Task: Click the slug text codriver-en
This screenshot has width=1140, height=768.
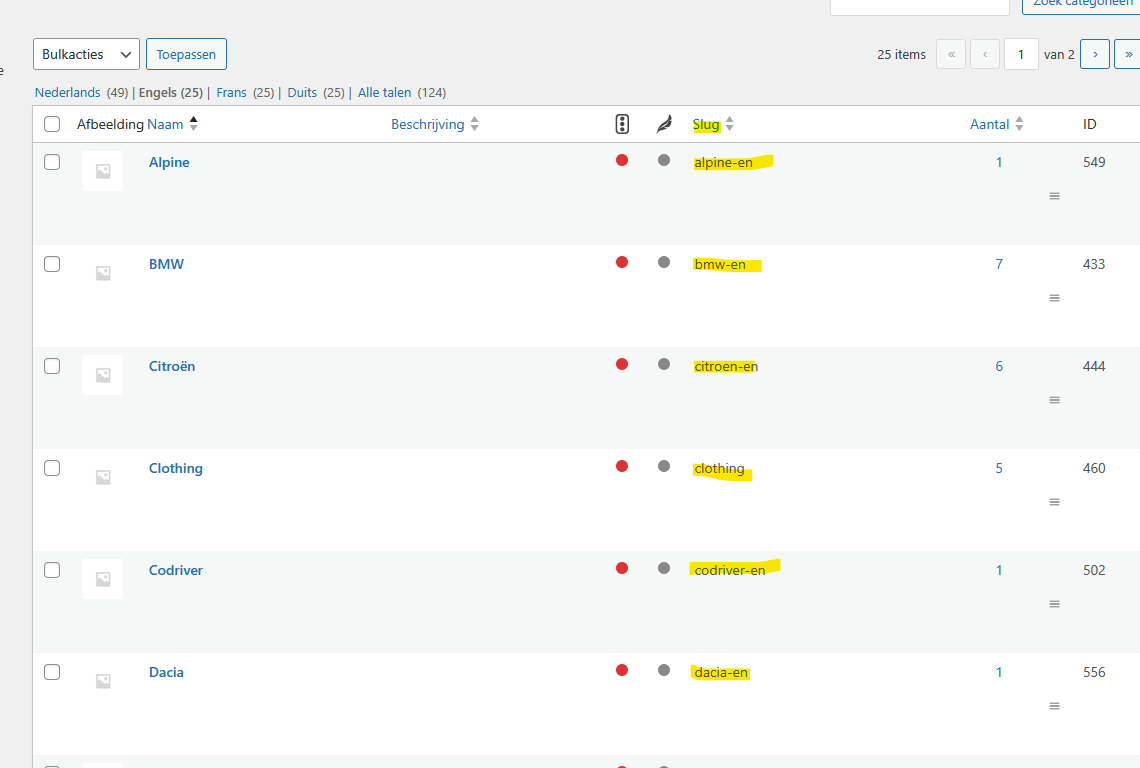Action: pos(730,570)
